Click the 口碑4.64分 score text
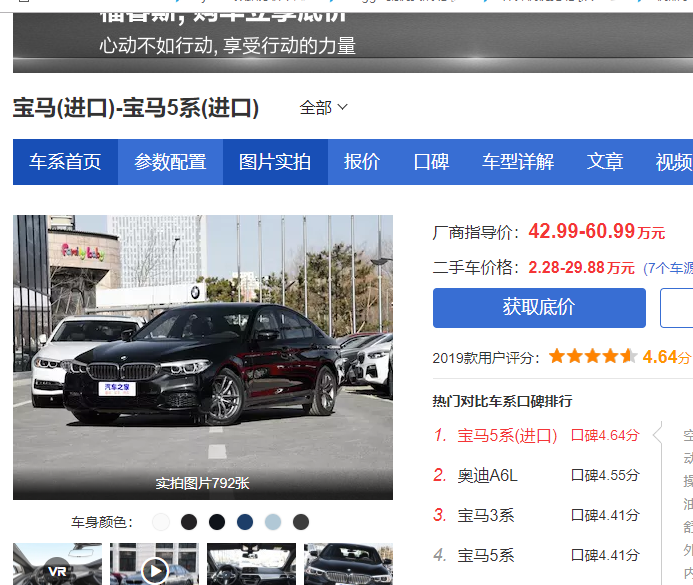The width and height of the screenshot is (693, 585). [x=605, y=436]
